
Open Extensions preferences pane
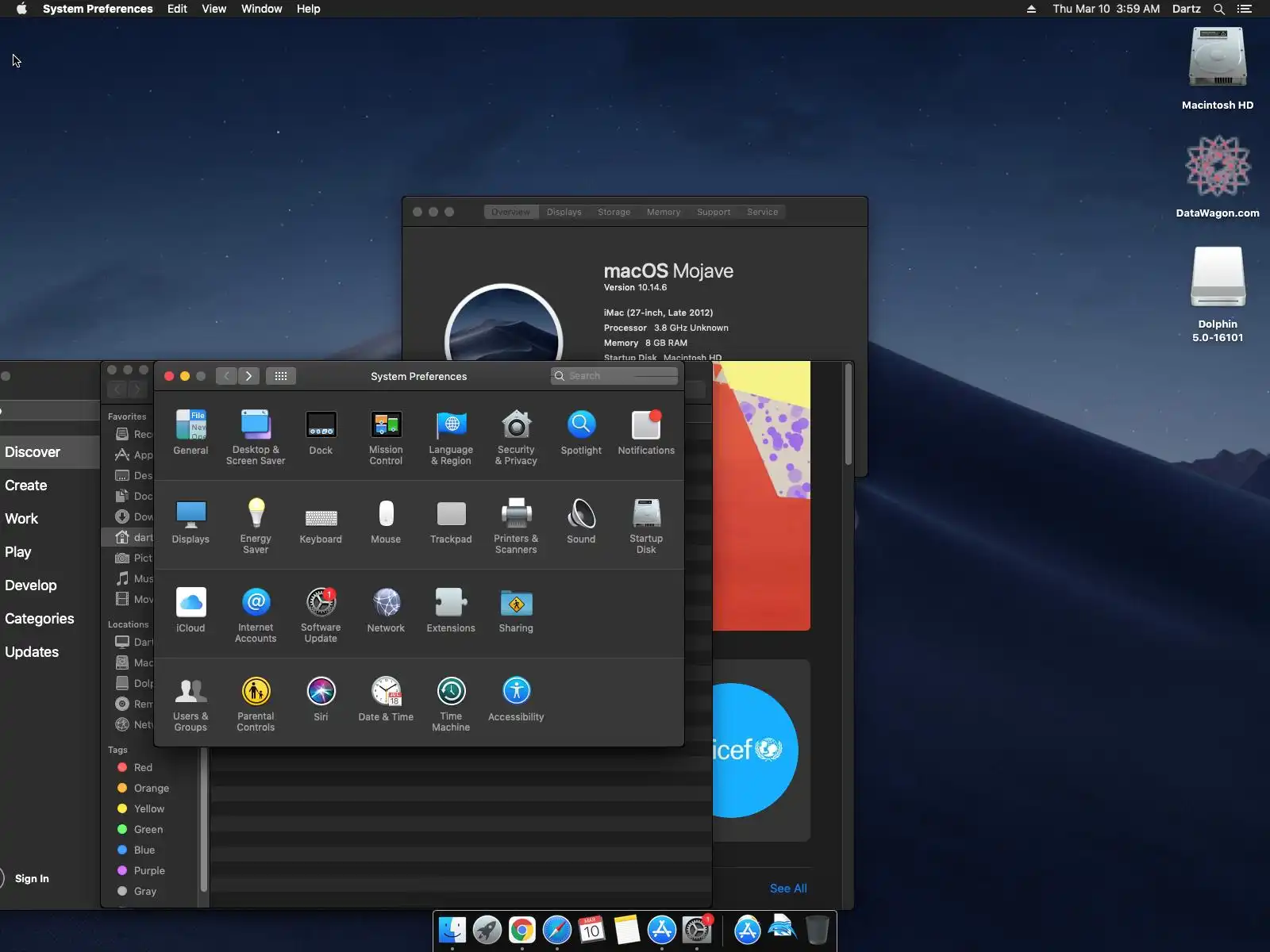click(x=451, y=611)
